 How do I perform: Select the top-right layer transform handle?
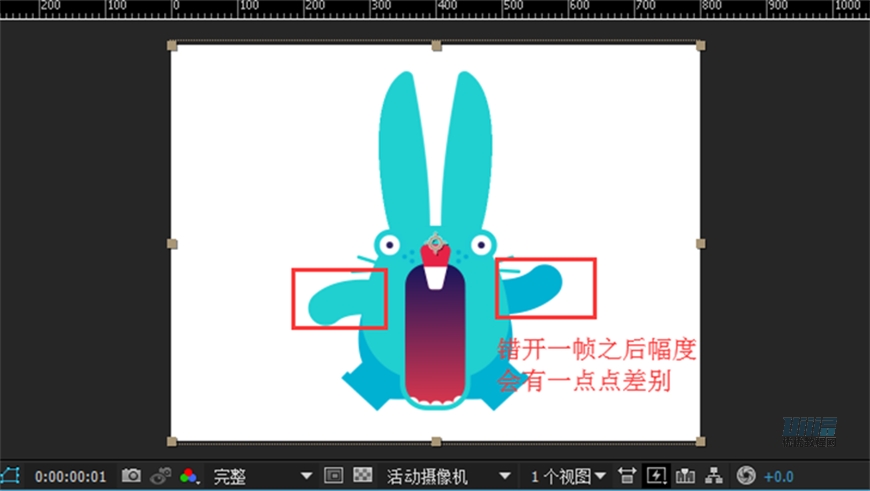pos(701,45)
